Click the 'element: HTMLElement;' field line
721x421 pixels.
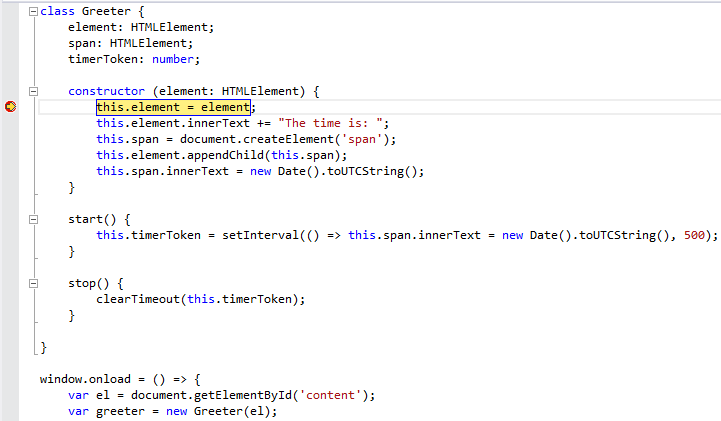(x=141, y=27)
